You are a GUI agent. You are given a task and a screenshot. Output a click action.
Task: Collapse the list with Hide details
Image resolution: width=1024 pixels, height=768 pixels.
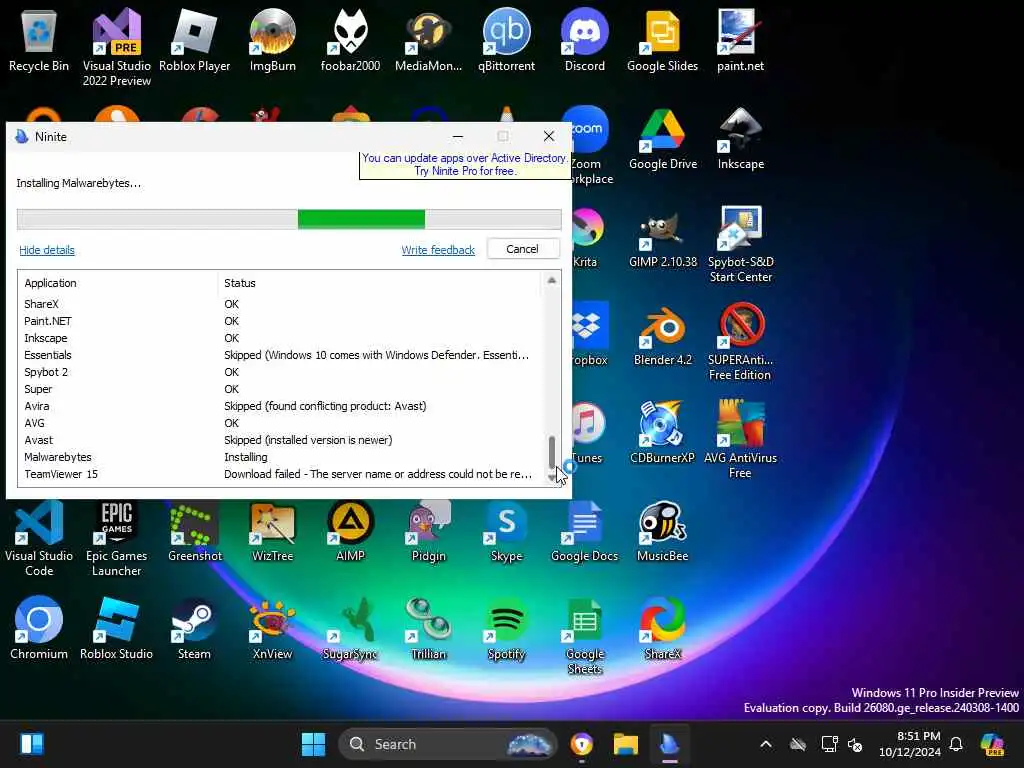coord(47,250)
